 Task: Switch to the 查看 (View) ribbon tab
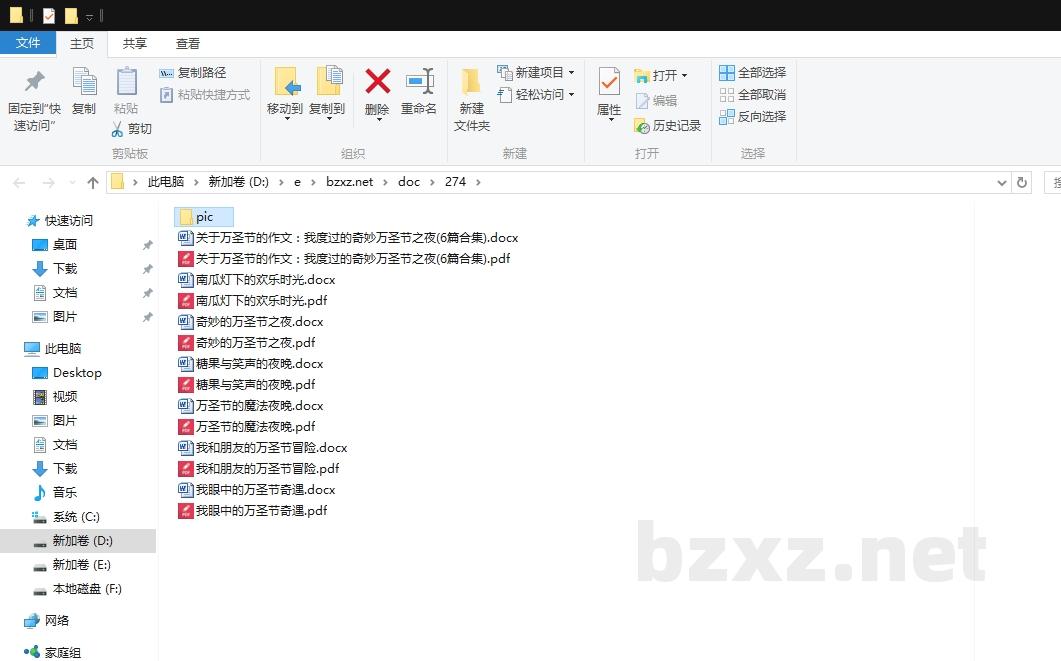point(188,43)
